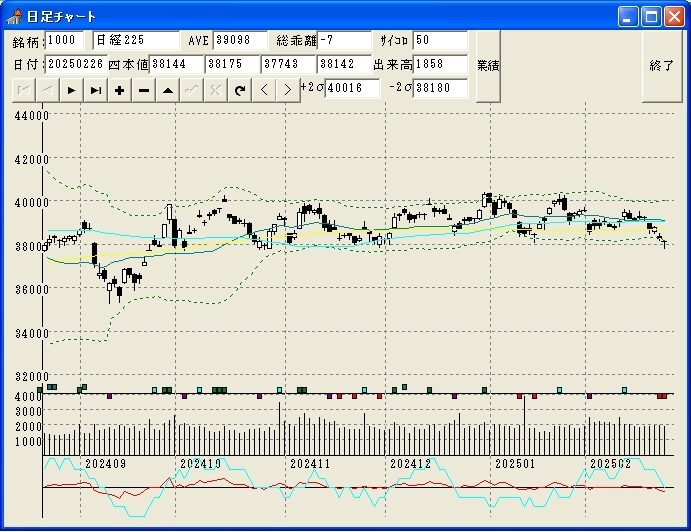This screenshot has height=532, width=691.
Task: Click the ｻｲｺﾛ field showing 50
Action: point(440,40)
